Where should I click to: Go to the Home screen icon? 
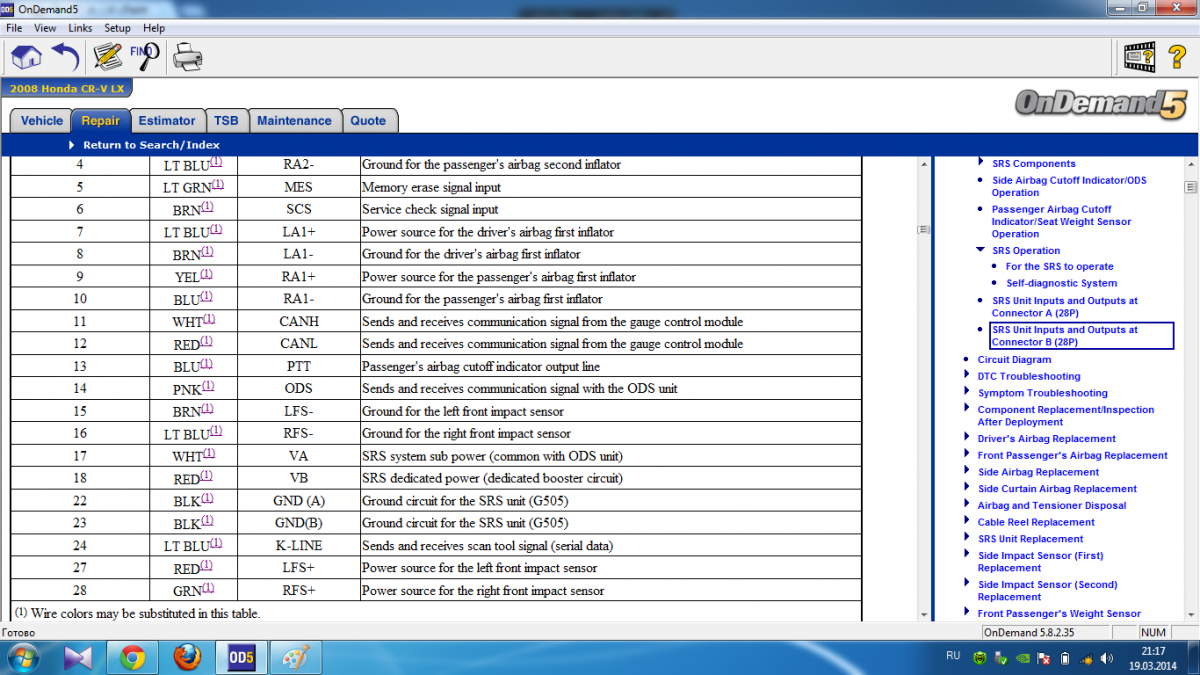point(26,57)
